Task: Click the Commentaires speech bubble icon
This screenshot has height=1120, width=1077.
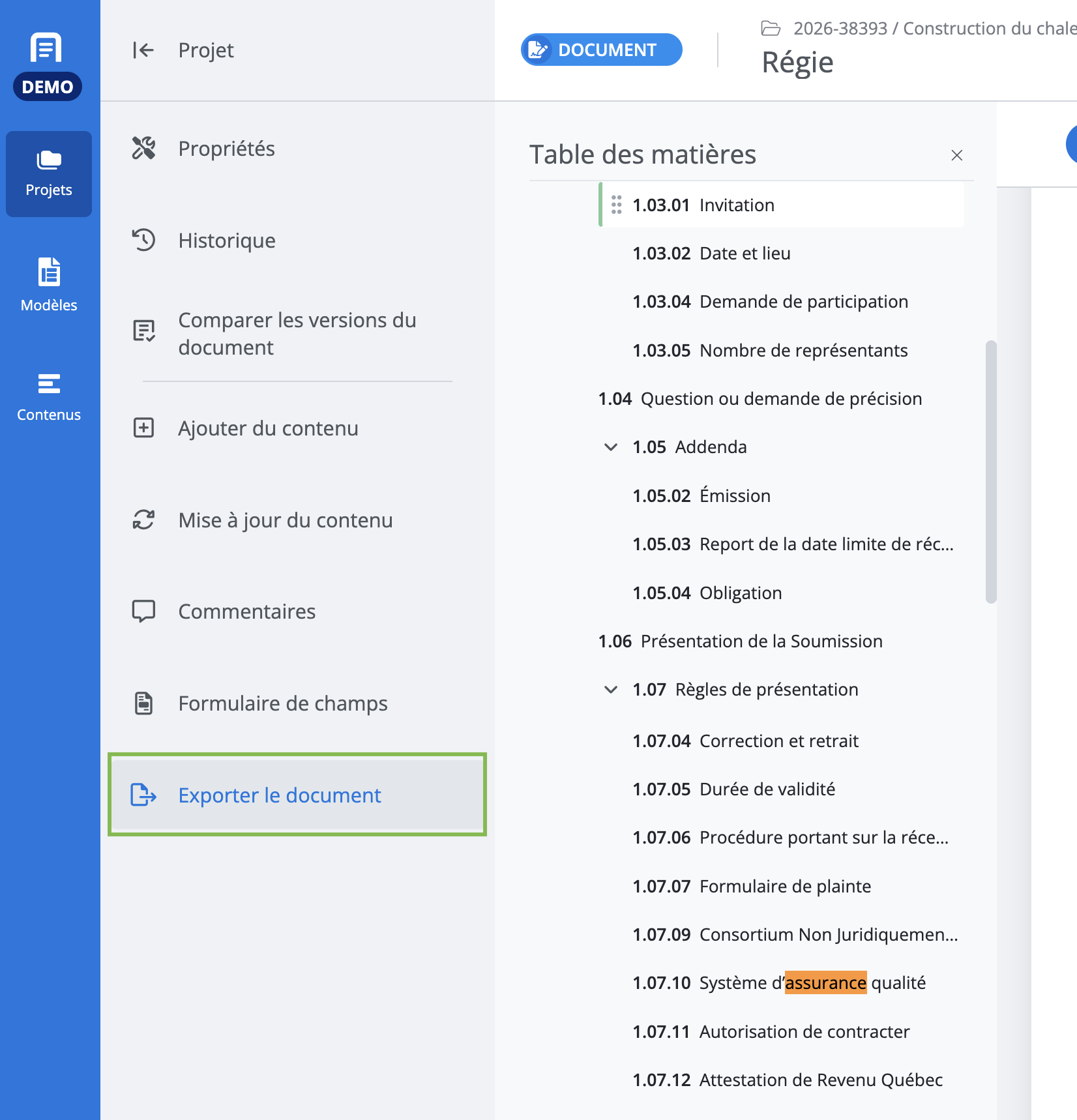Action: point(143,612)
